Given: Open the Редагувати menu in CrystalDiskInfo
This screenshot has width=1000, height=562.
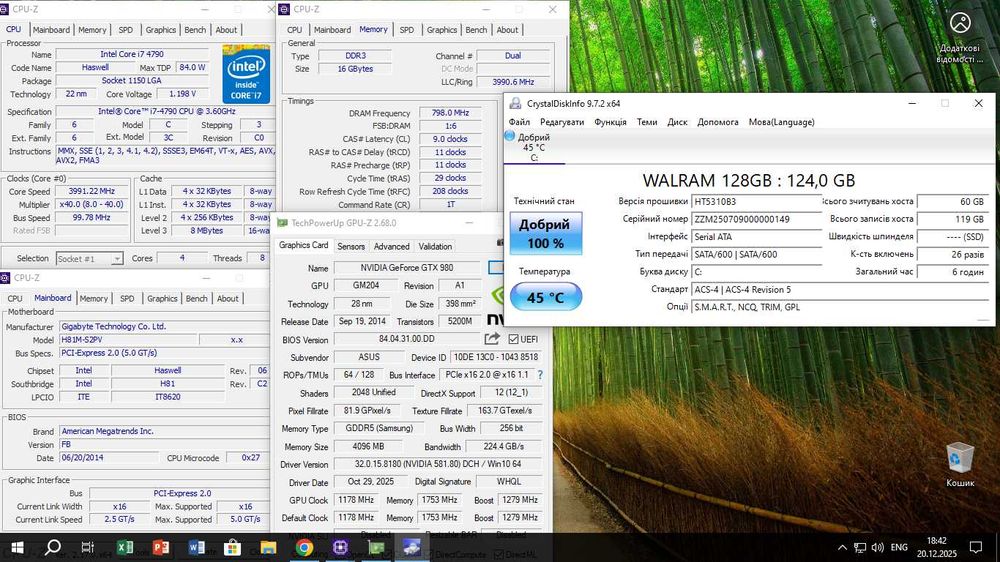Looking at the screenshot, I should [562, 122].
